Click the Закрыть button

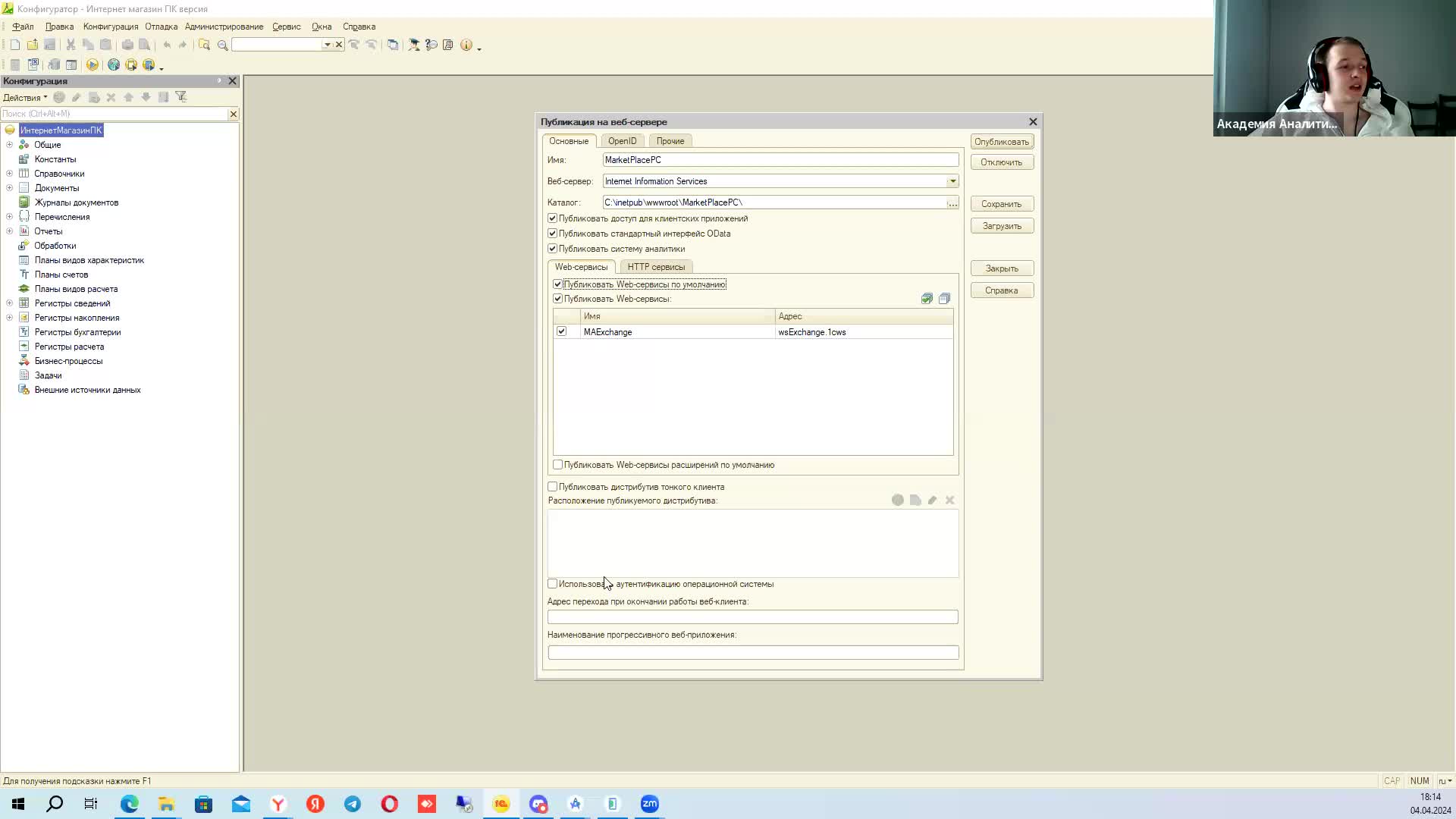click(x=1002, y=268)
